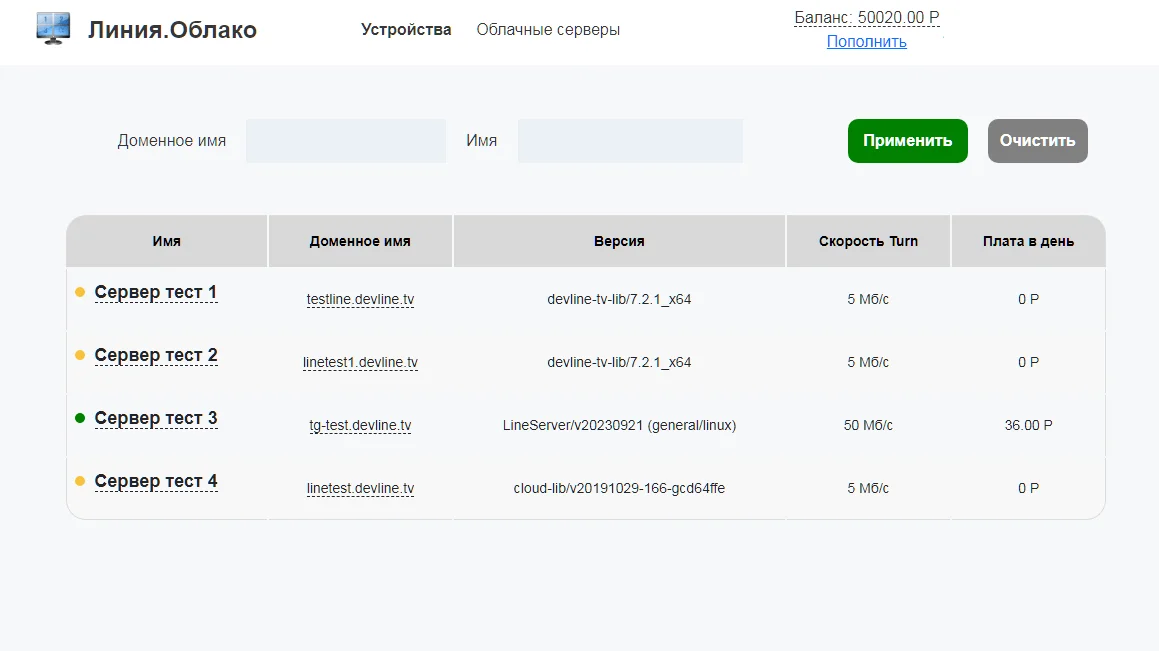Click yellow status dot of Сервер тест 1
The width and height of the screenshot is (1159, 651).
tap(80, 293)
